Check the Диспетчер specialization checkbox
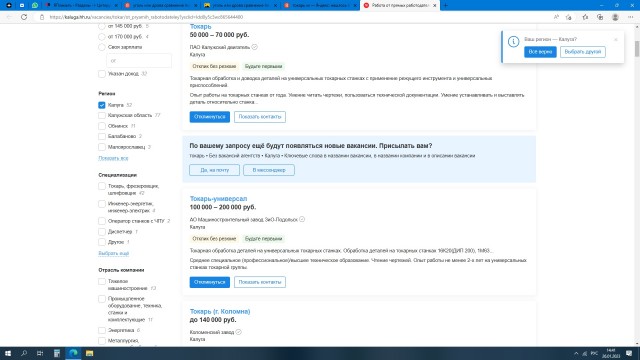This screenshot has height=360, width=640. pyautogui.click(x=102, y=231)
